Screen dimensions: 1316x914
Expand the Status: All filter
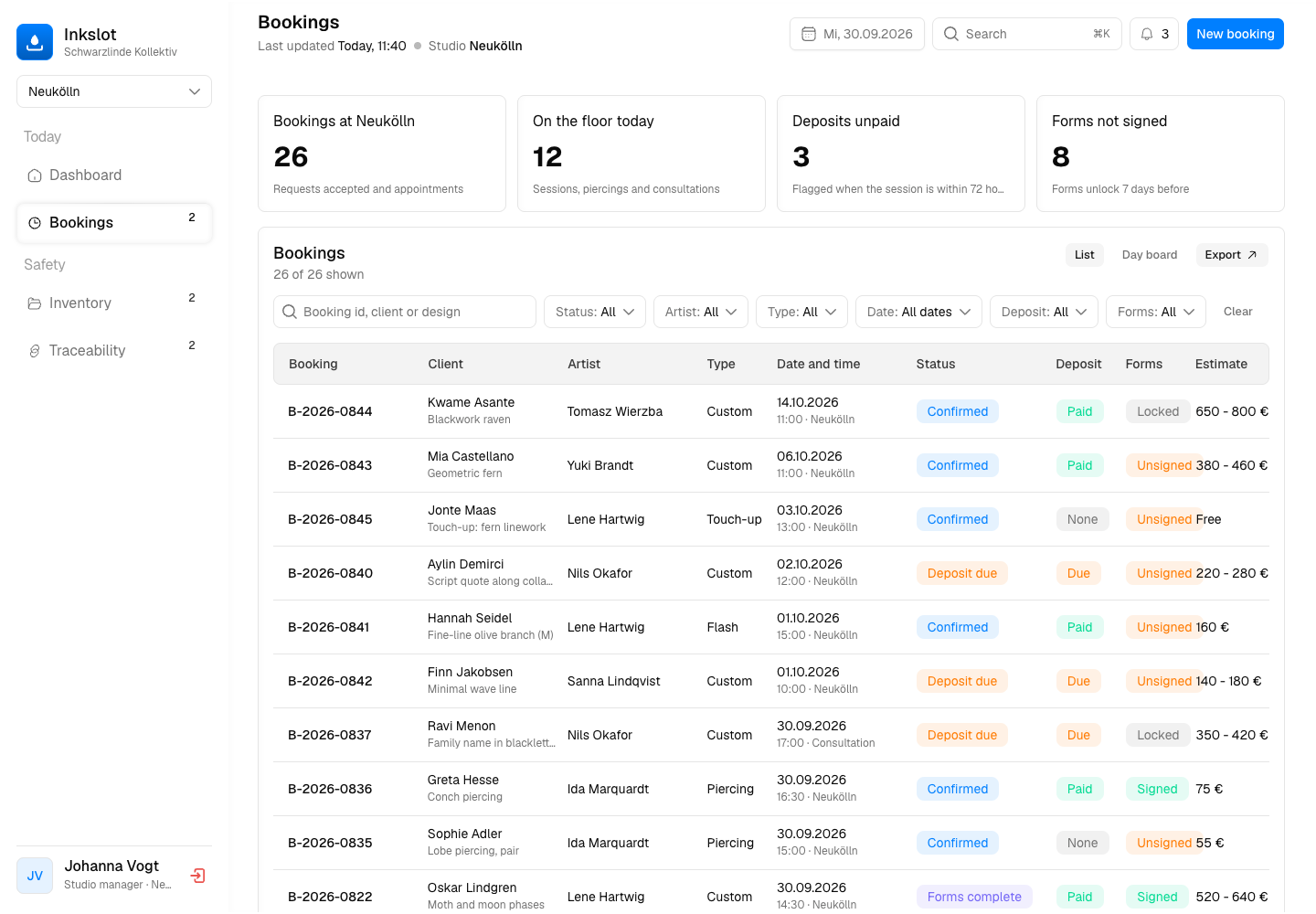coord(595,312)
